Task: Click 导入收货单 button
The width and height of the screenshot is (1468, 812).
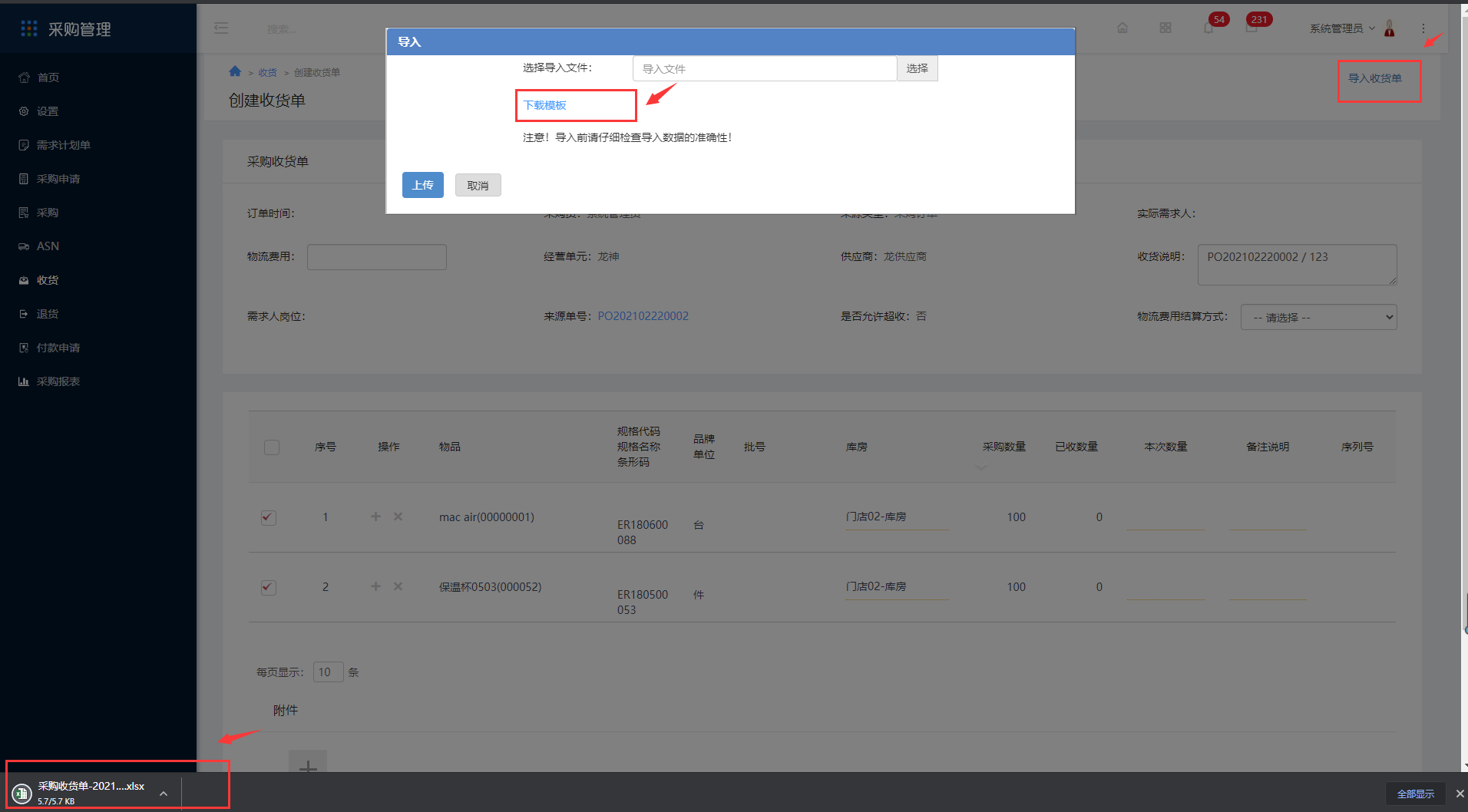Action: click(x=1375, y=78)
